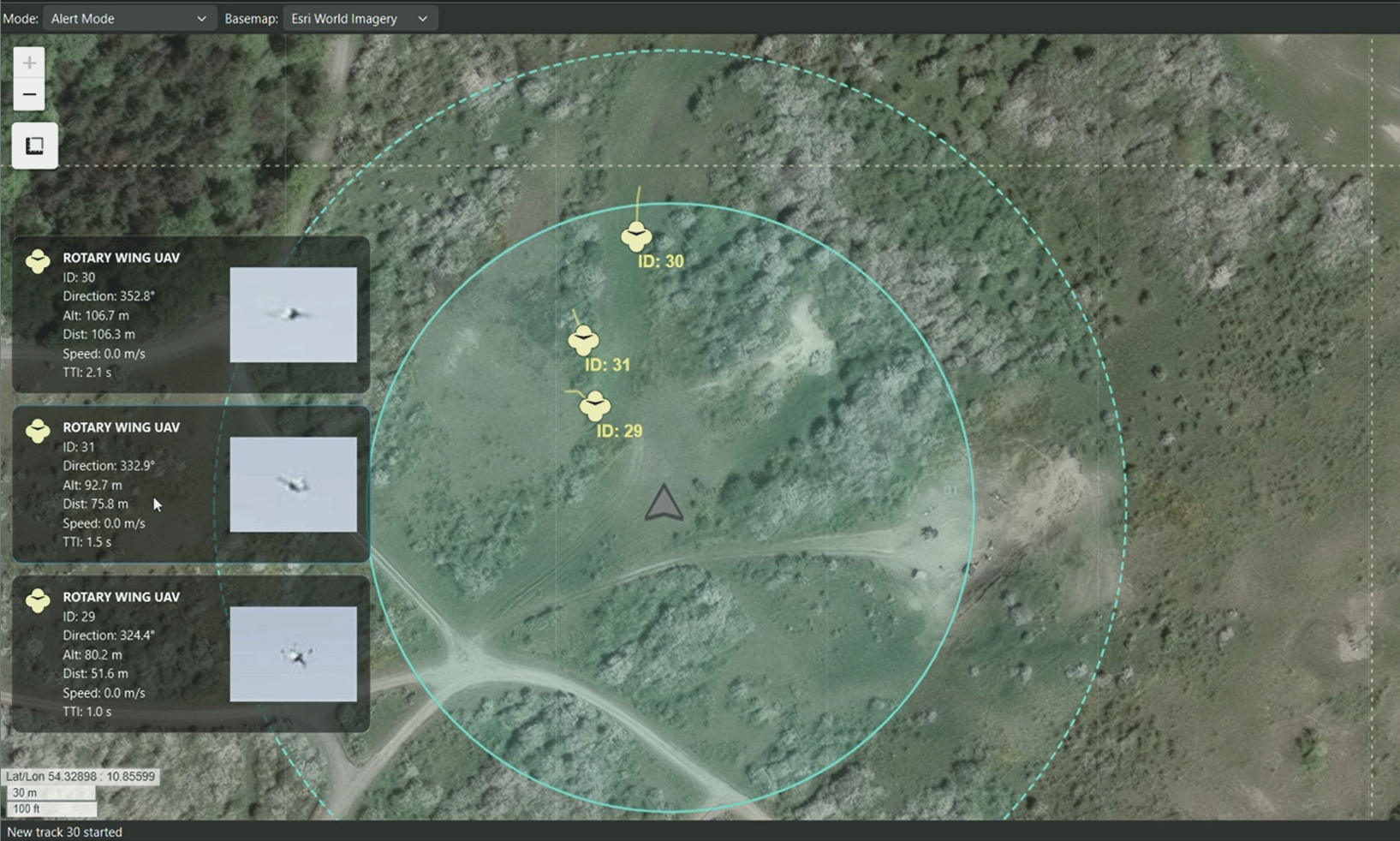Zoom in the map with plus button
The width and height of the screenshot is (1400, 841).
pyautogui.click(x=29, y=63)
